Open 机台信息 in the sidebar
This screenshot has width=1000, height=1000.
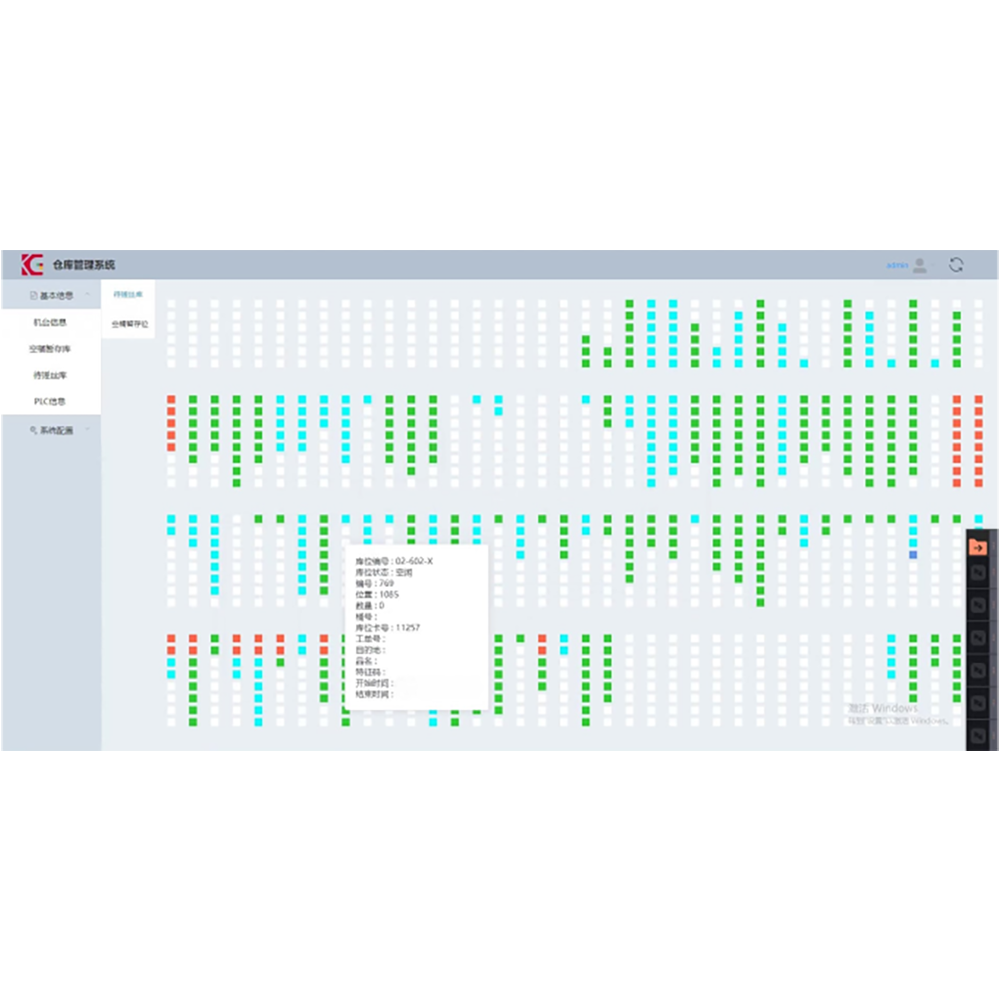click(50, 323)
